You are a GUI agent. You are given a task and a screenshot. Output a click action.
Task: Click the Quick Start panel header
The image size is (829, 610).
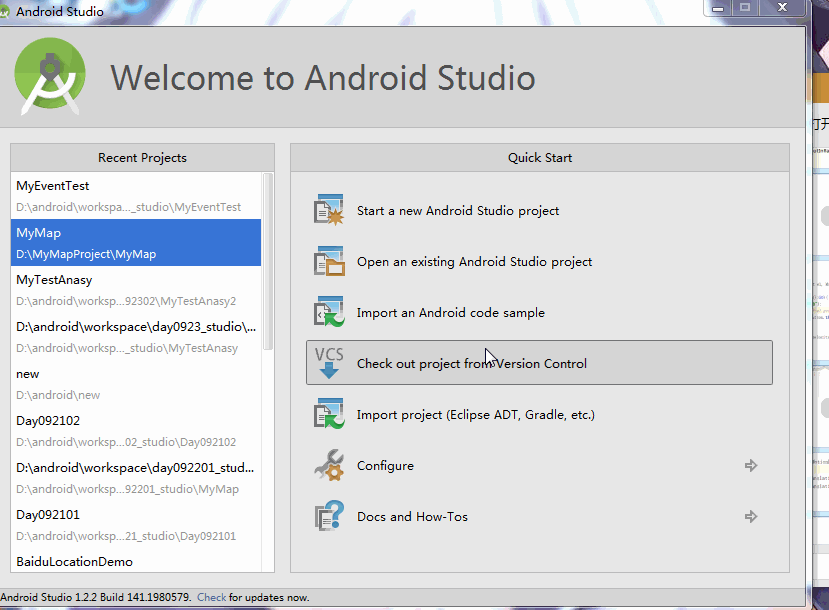(540, 158)
